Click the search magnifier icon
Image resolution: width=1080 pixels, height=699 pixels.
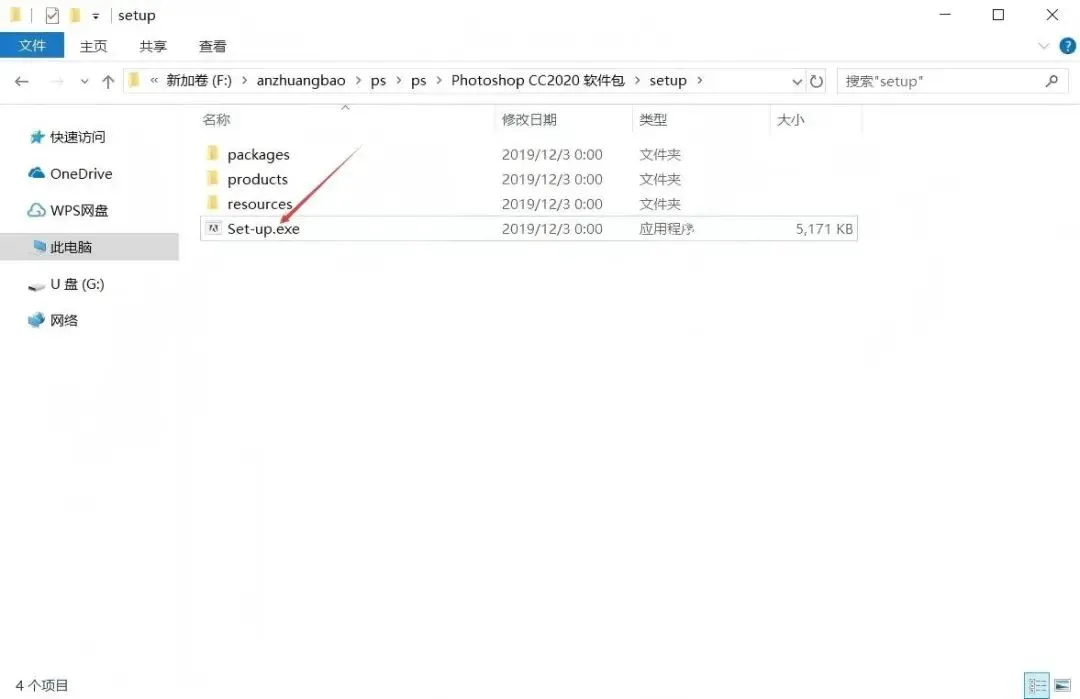tap(1052, 81)
